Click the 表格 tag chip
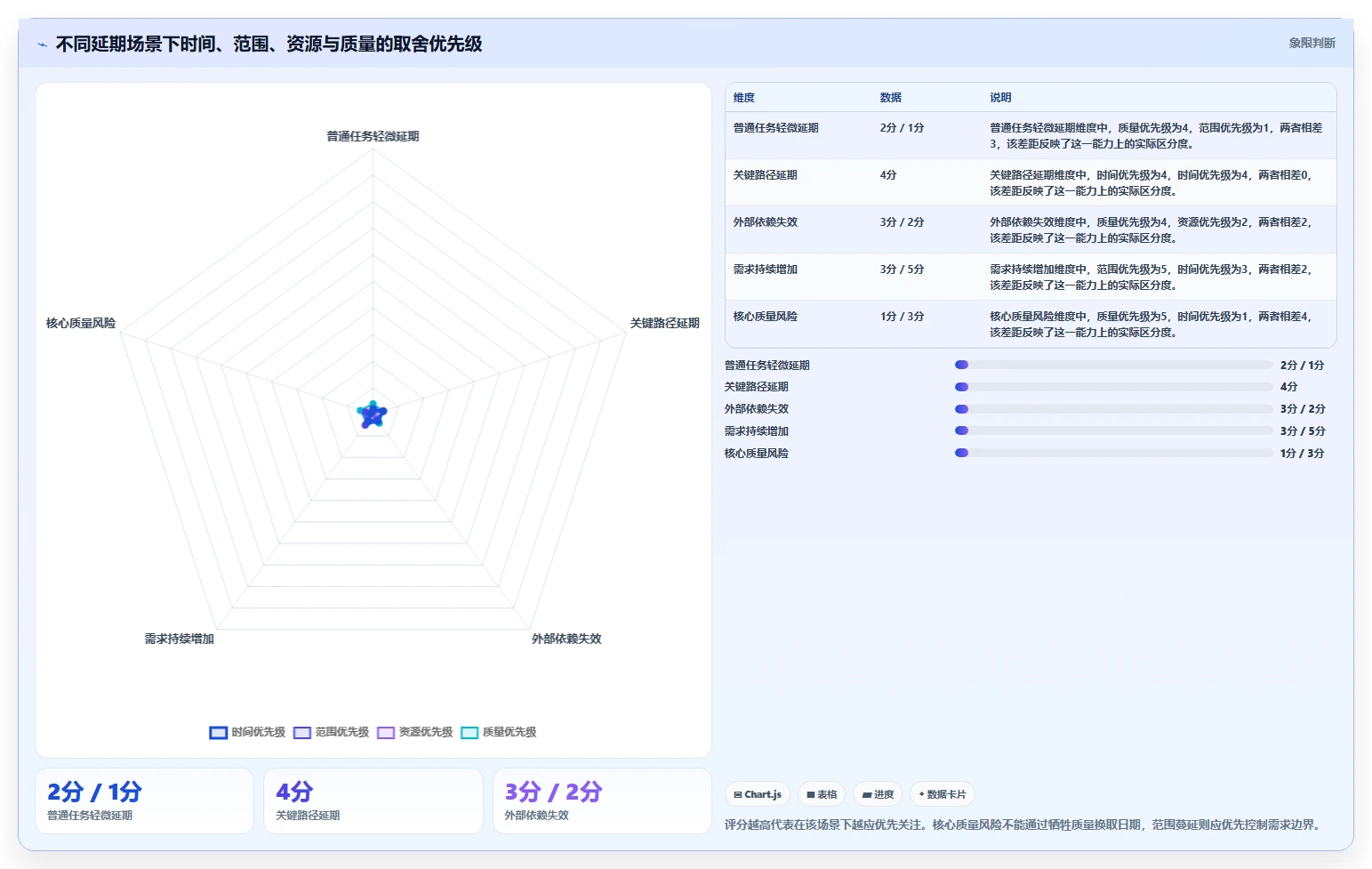The width and height of the screenshot is (1372, 869). point(822,794)
